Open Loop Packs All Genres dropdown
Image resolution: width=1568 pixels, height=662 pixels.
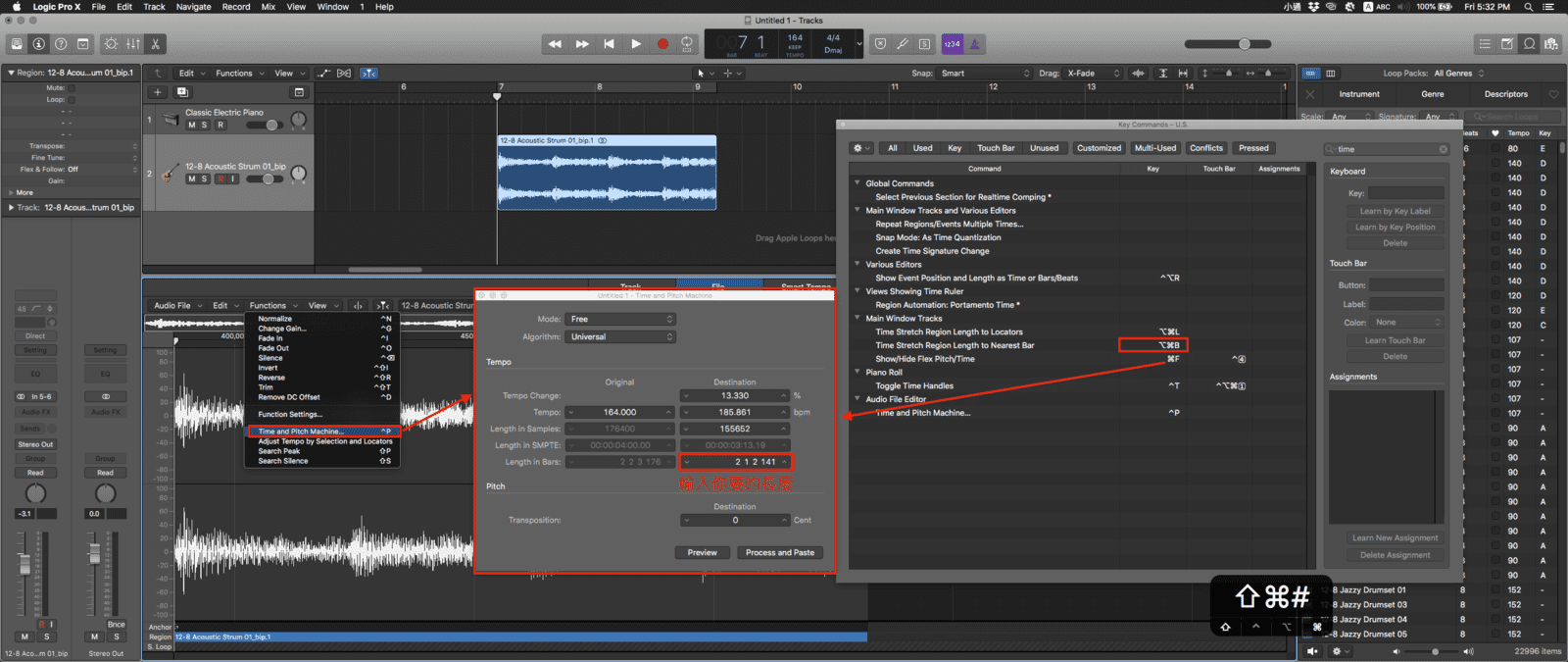point(1460,74)
